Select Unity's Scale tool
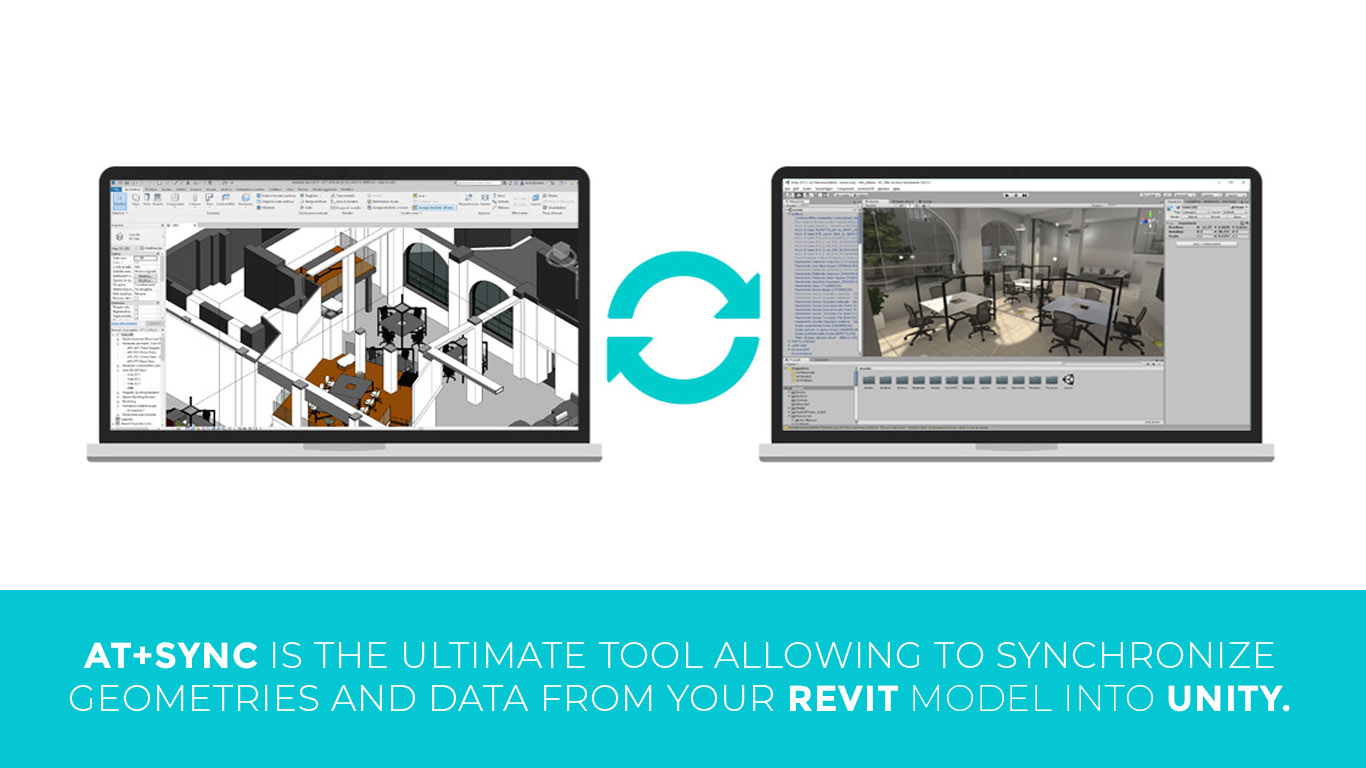 pos(814,194)
